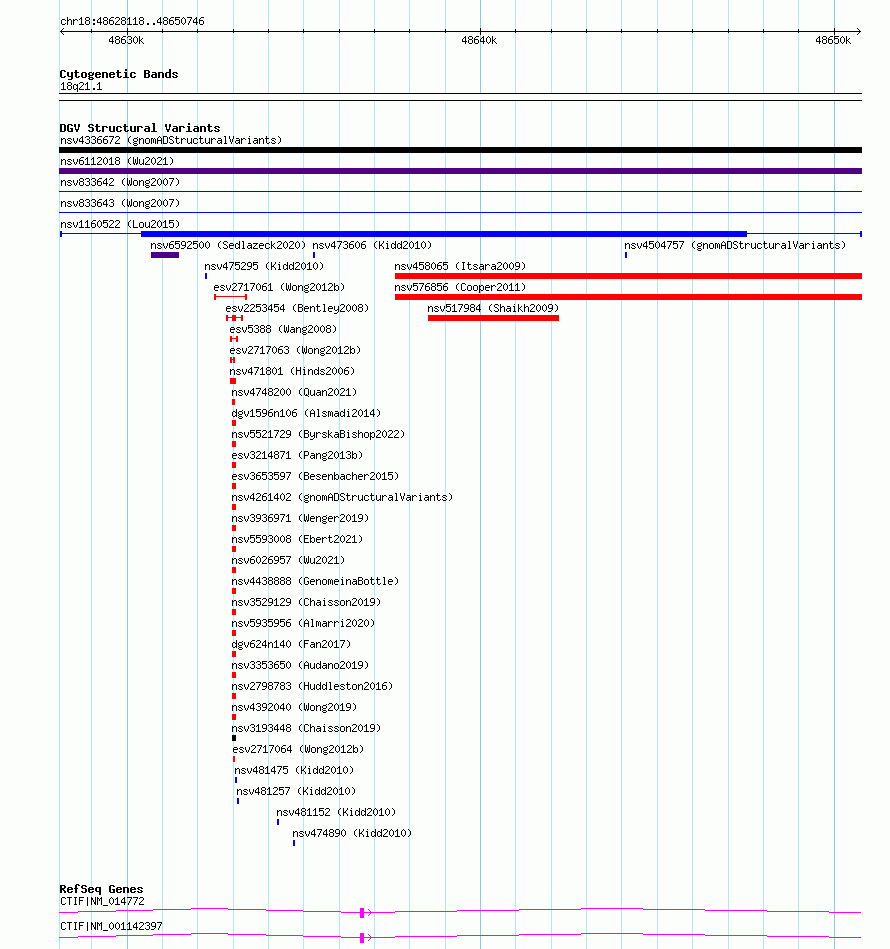Select nsv2798783 (Huddleston2016) label

(x=312, y=686)
